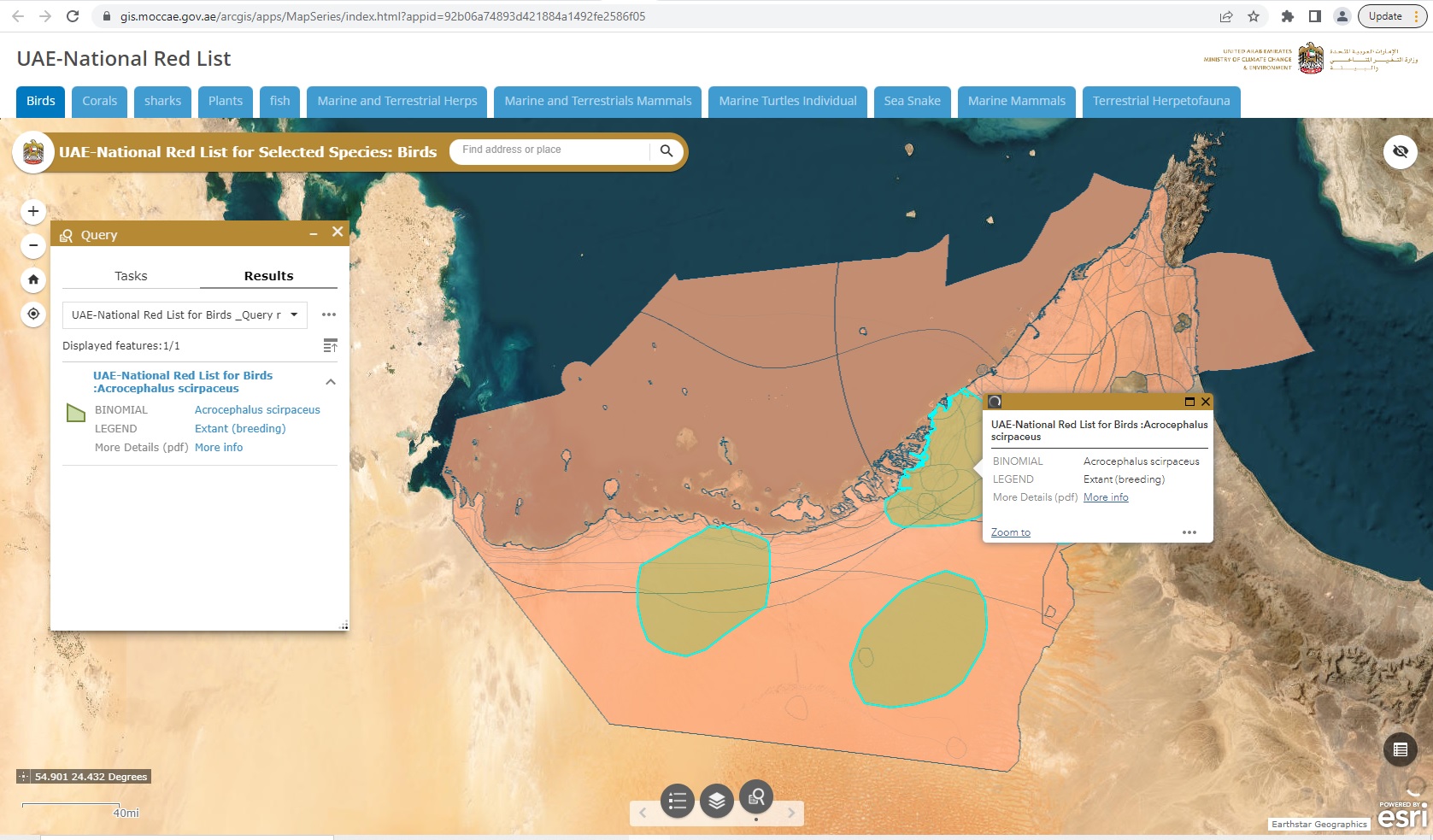Open the Query widget at bottom
Image resolution: width=1433 pixels, height=840 pixels.
tap(756, 797)
